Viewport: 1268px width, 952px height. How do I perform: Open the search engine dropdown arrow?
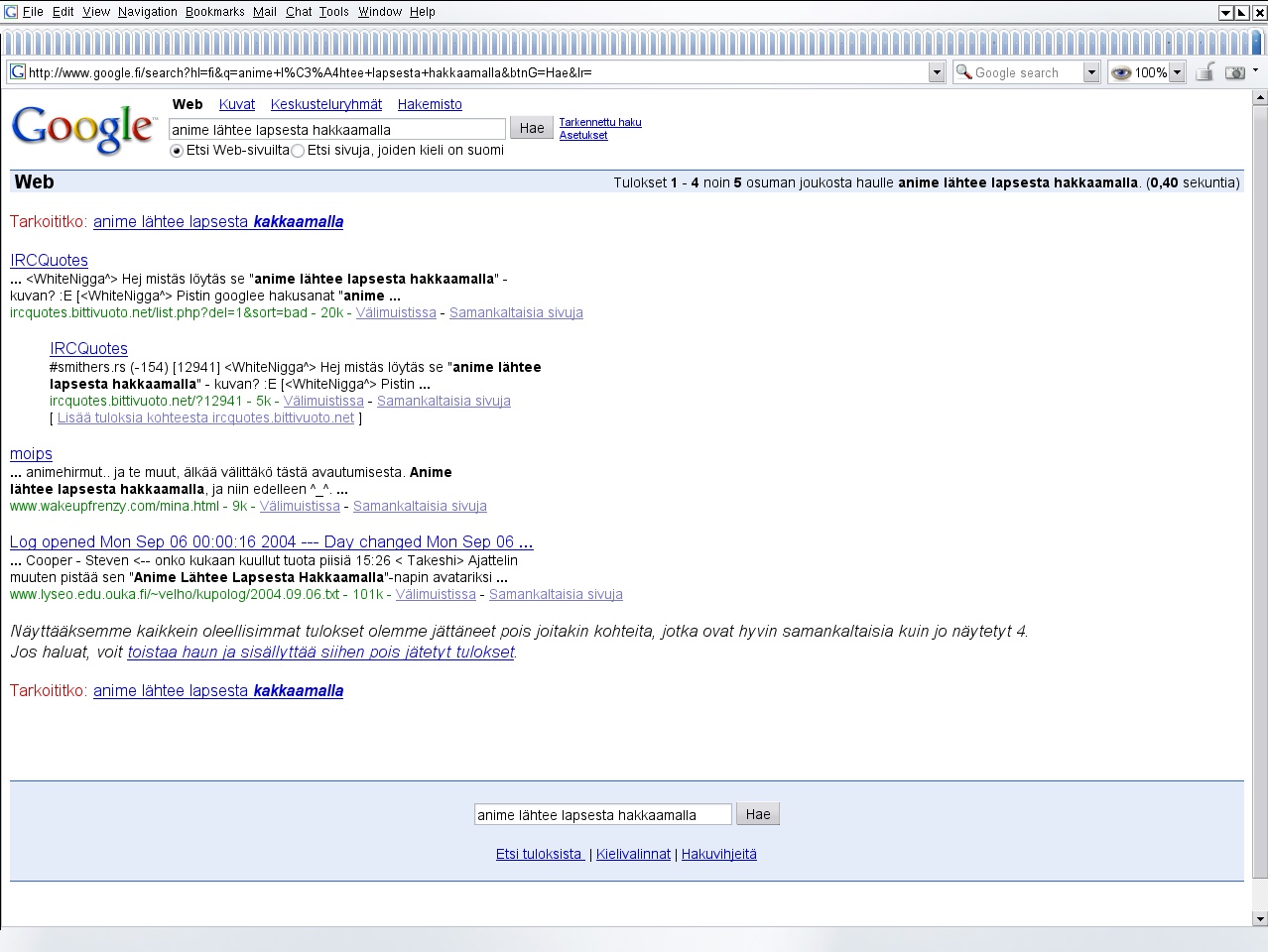1091,72
